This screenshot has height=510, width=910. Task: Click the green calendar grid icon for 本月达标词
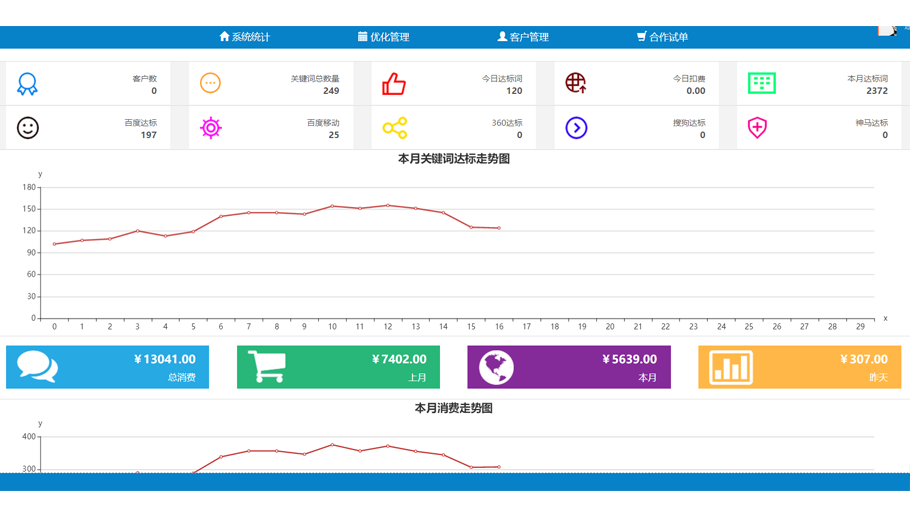(762, 83)
